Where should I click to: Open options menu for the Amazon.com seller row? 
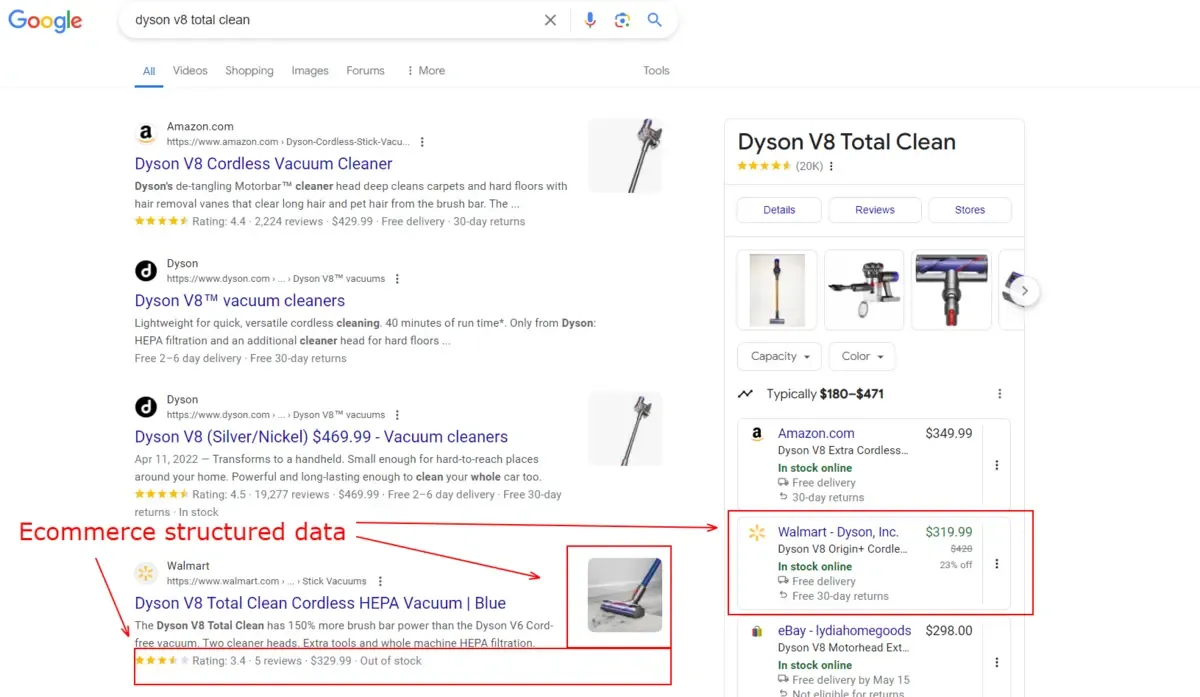pos(996,464)
